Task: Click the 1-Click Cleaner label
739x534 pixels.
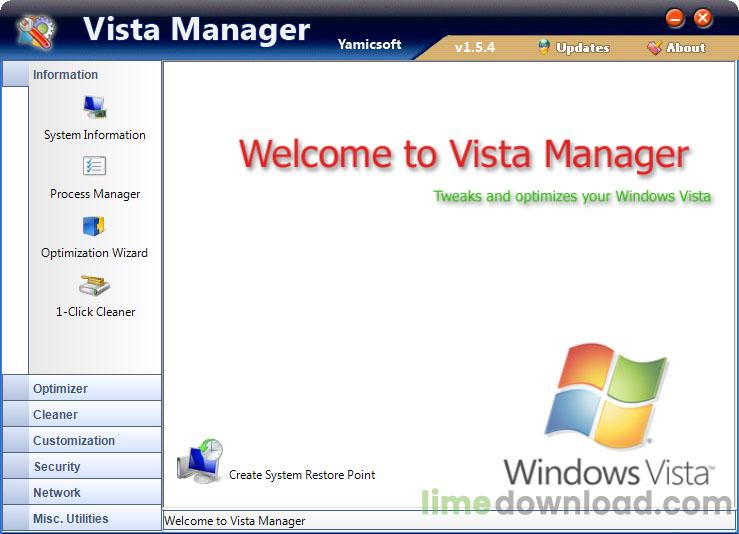Action: coord(95,312)
